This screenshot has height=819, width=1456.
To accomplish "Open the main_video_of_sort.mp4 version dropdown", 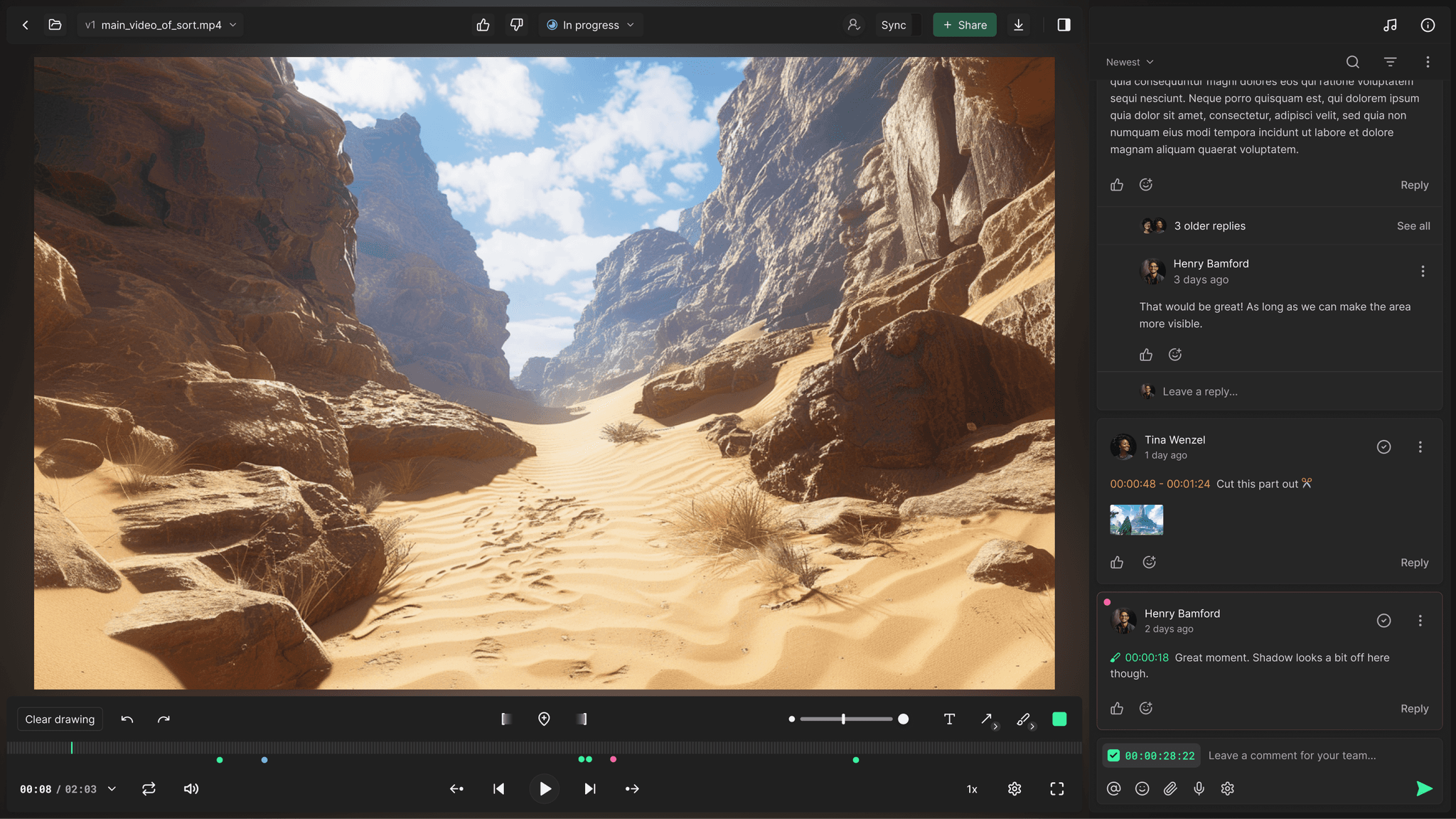I will (161, 25).
